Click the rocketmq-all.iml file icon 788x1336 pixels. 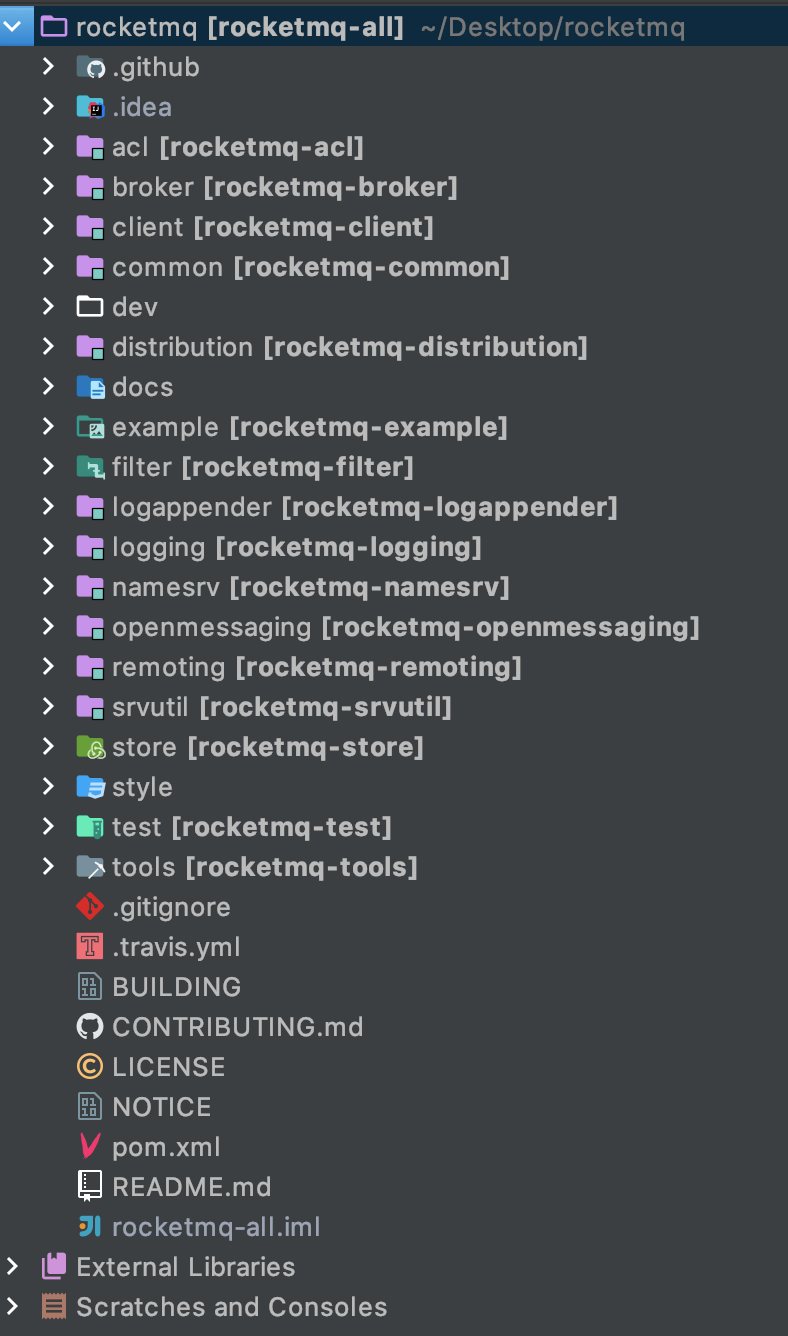(90, 1227)
